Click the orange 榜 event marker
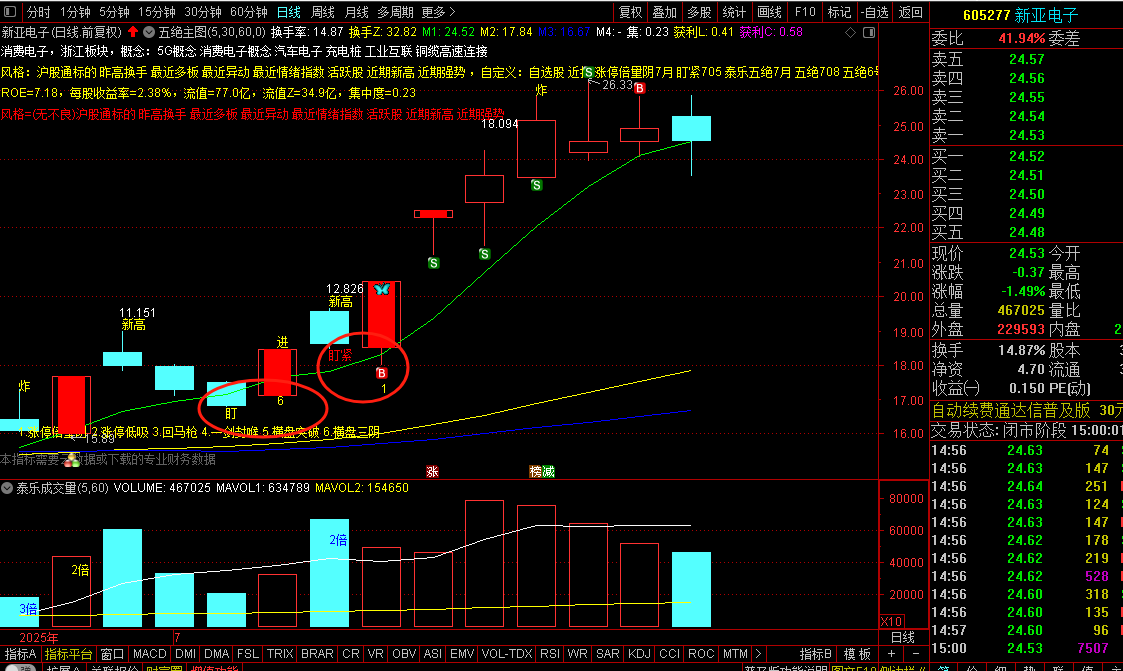The width and height of the screenshot is (1123, 671). tap(535, 471)
